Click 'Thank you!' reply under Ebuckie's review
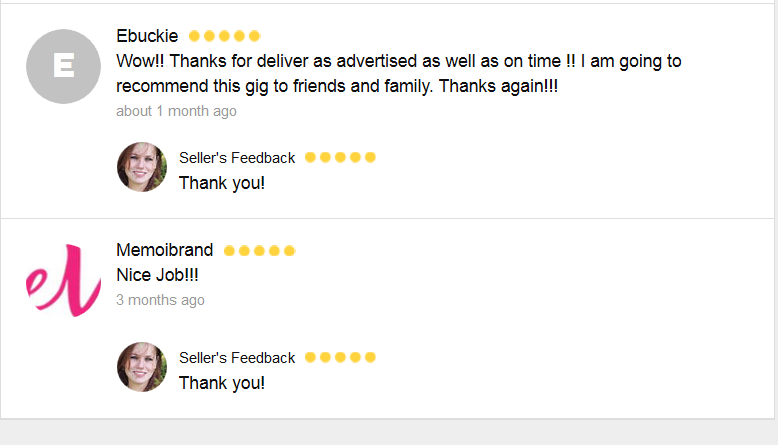This screenshot has width=778, height=445. coord(222,183)
